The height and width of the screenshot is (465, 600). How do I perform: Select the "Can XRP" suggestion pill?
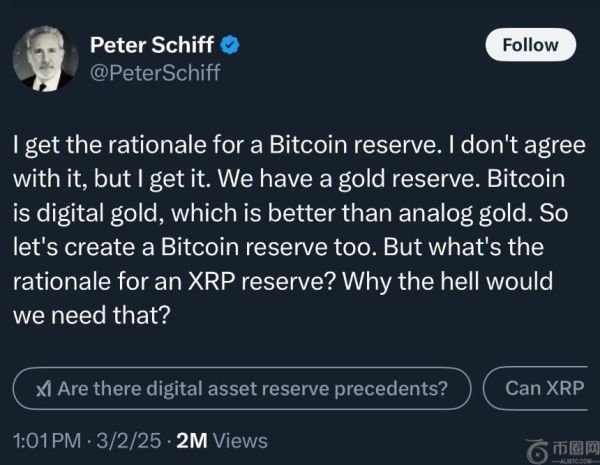coord(543,388)
